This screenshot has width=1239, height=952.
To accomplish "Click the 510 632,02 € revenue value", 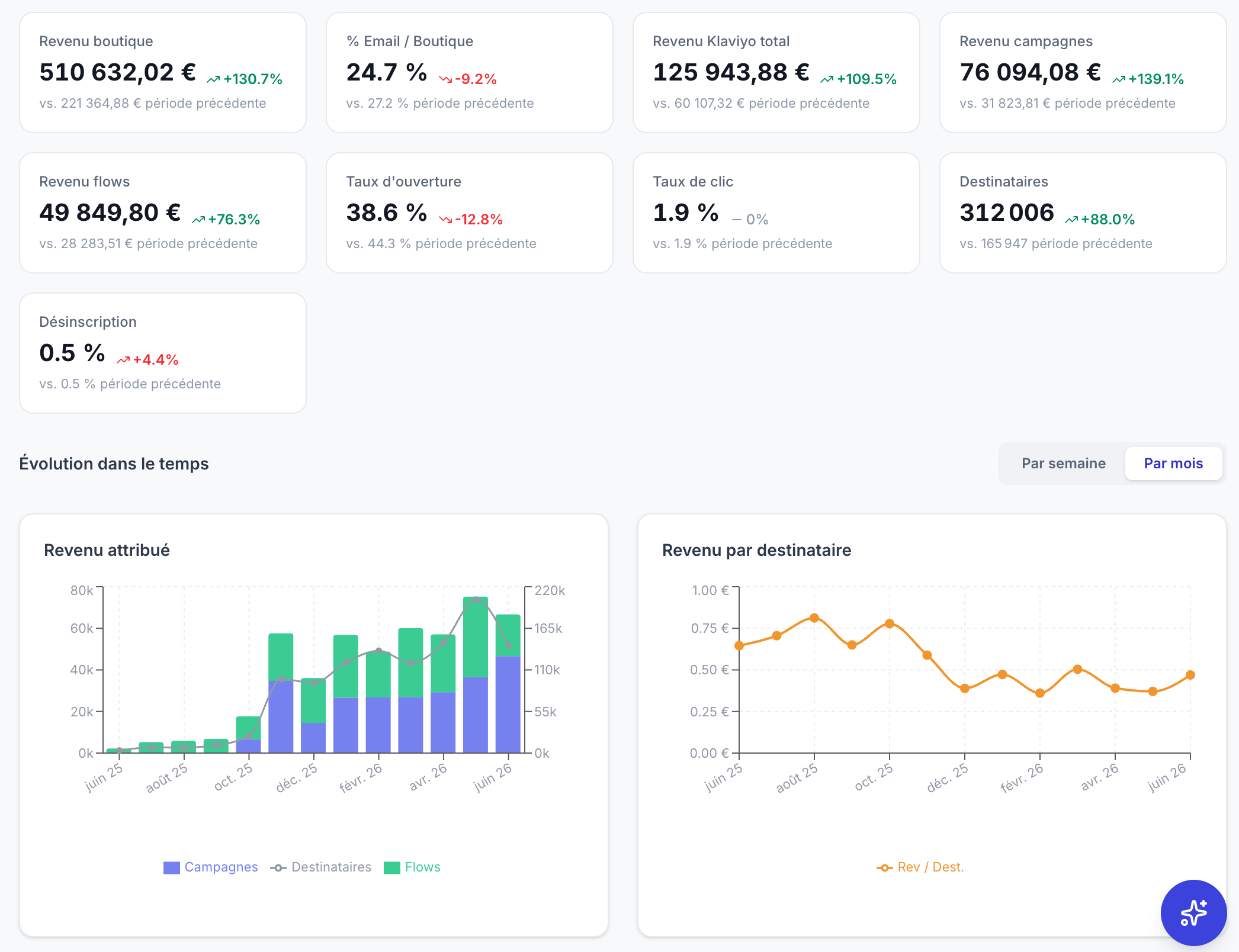I will [x=118, y=72].
